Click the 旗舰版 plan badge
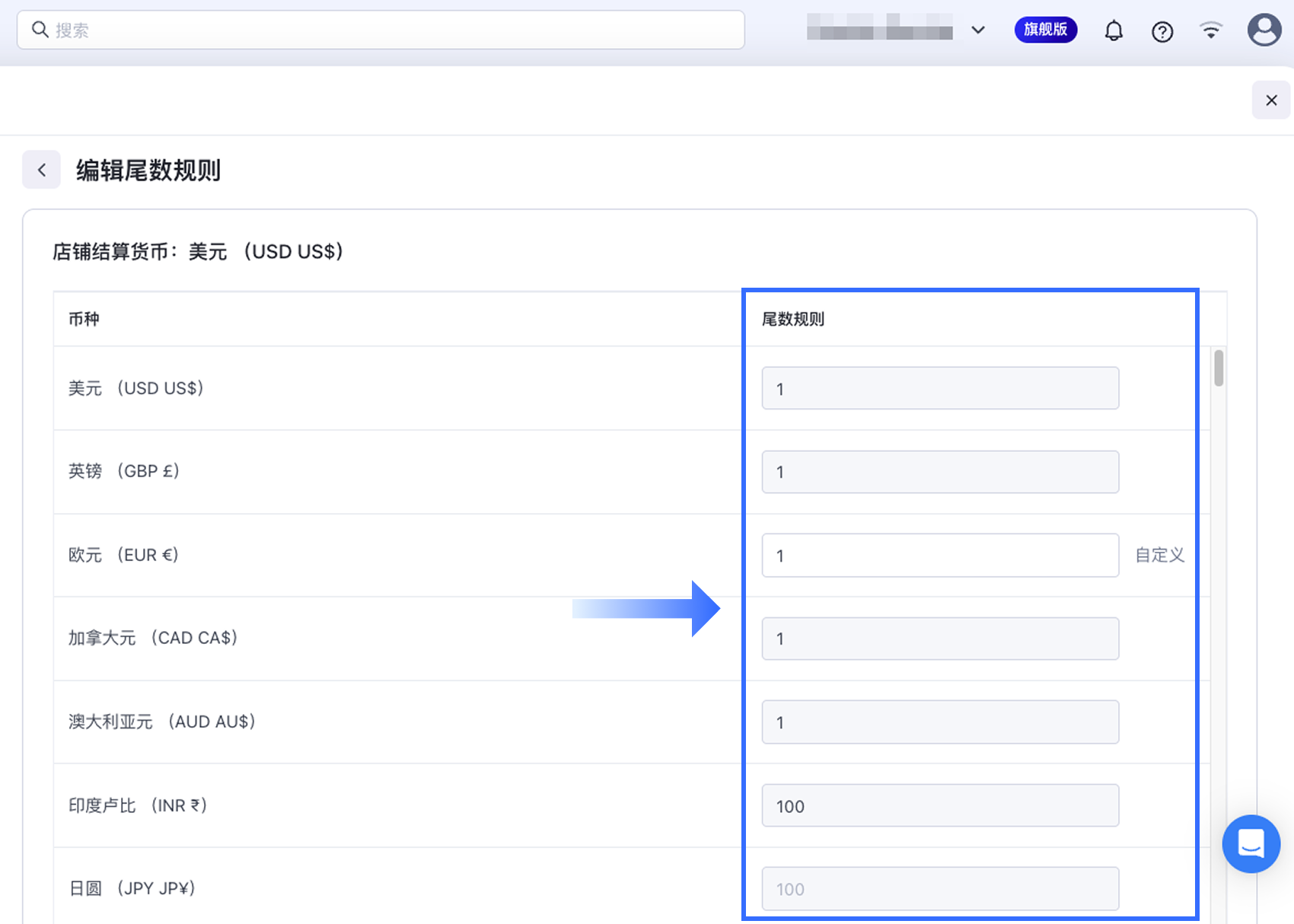This screenshot has width=1294, height=924. click(1045, 30)
